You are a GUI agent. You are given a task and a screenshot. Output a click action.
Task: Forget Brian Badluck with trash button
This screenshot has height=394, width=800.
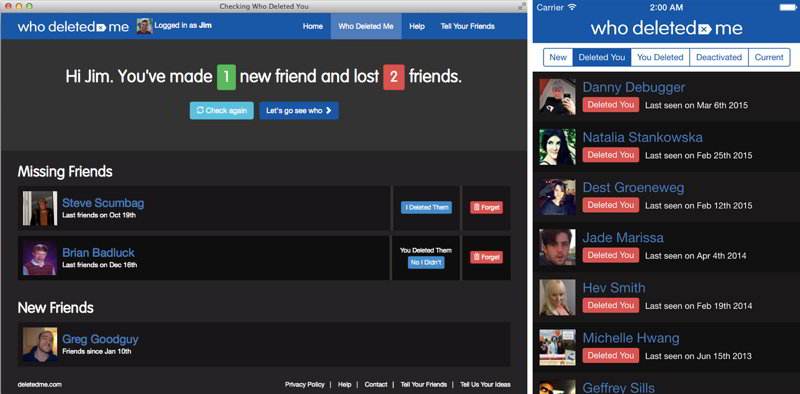coord(486,257)
